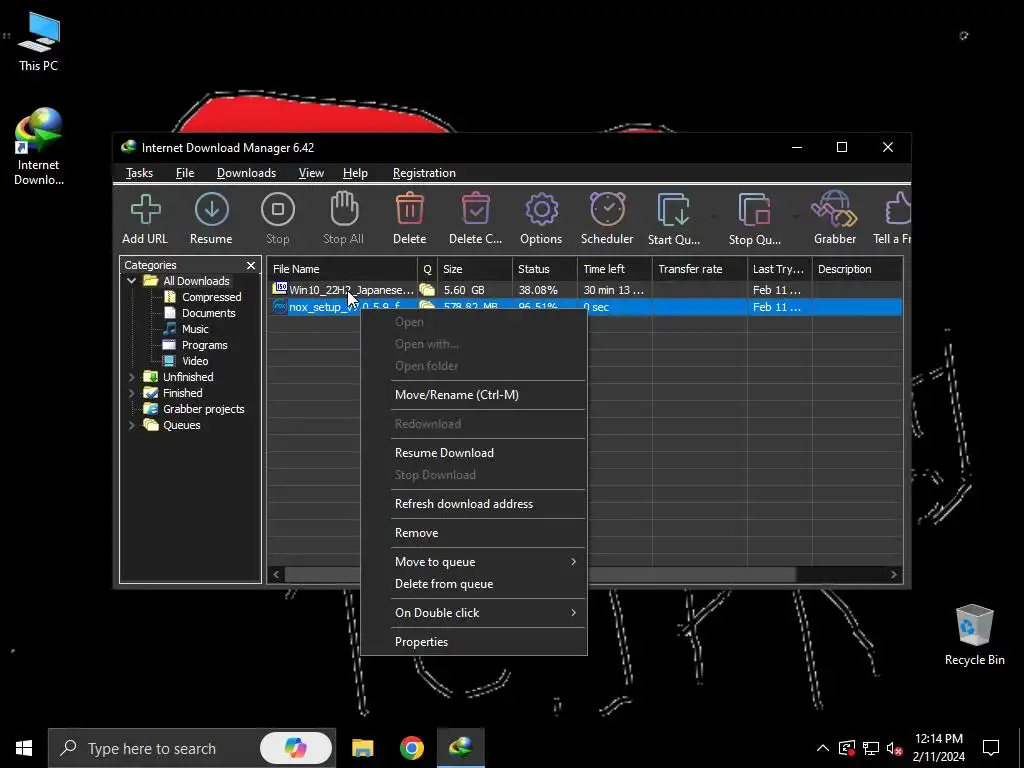The width and height of the screenshot is (1024, 768).
Task: Open the notification center icon
Action: pyautogui.click(x=991, y=748)
